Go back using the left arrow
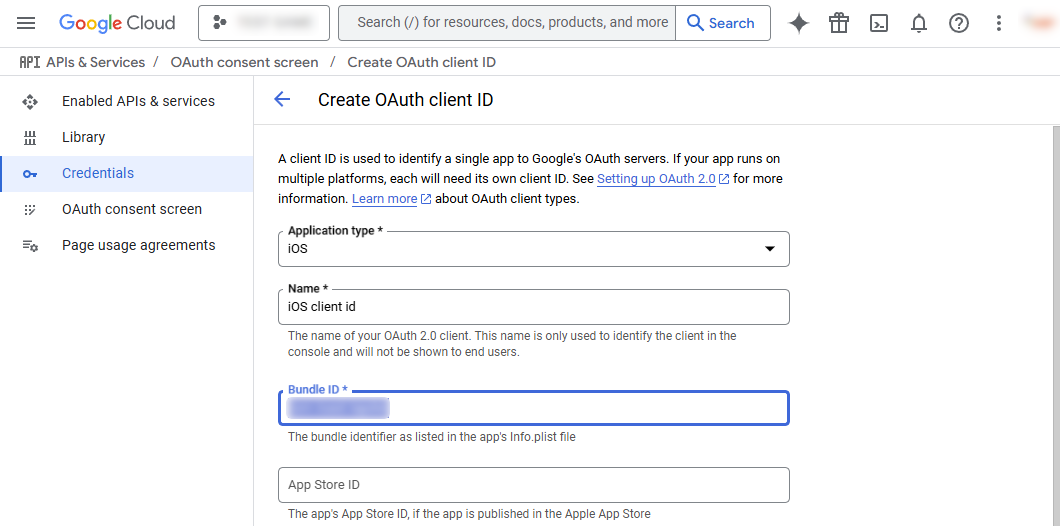 pyautogui.click(x=282, y=99)
